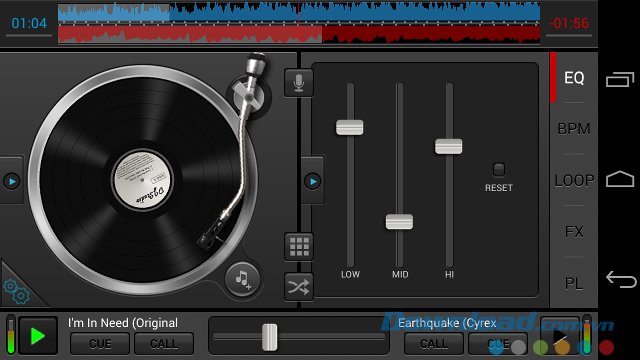Switch to the BPM tab
The image size is (640, 360).
pos(574,129)
